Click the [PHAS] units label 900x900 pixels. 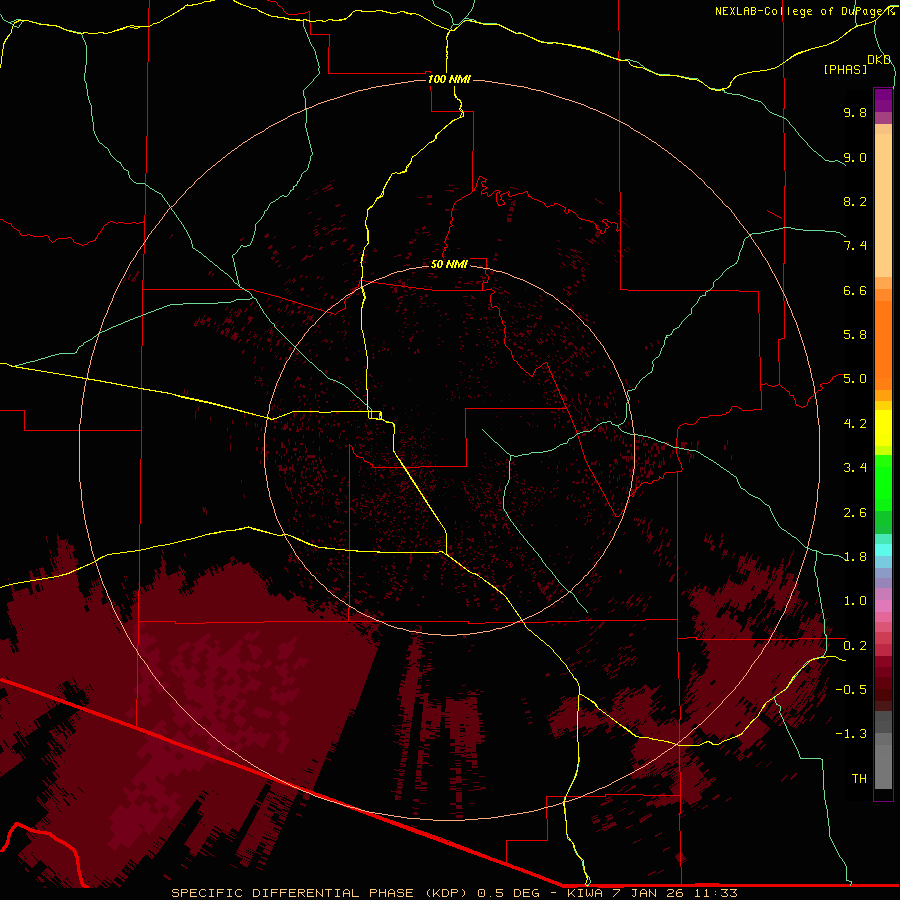coord(845,69)
